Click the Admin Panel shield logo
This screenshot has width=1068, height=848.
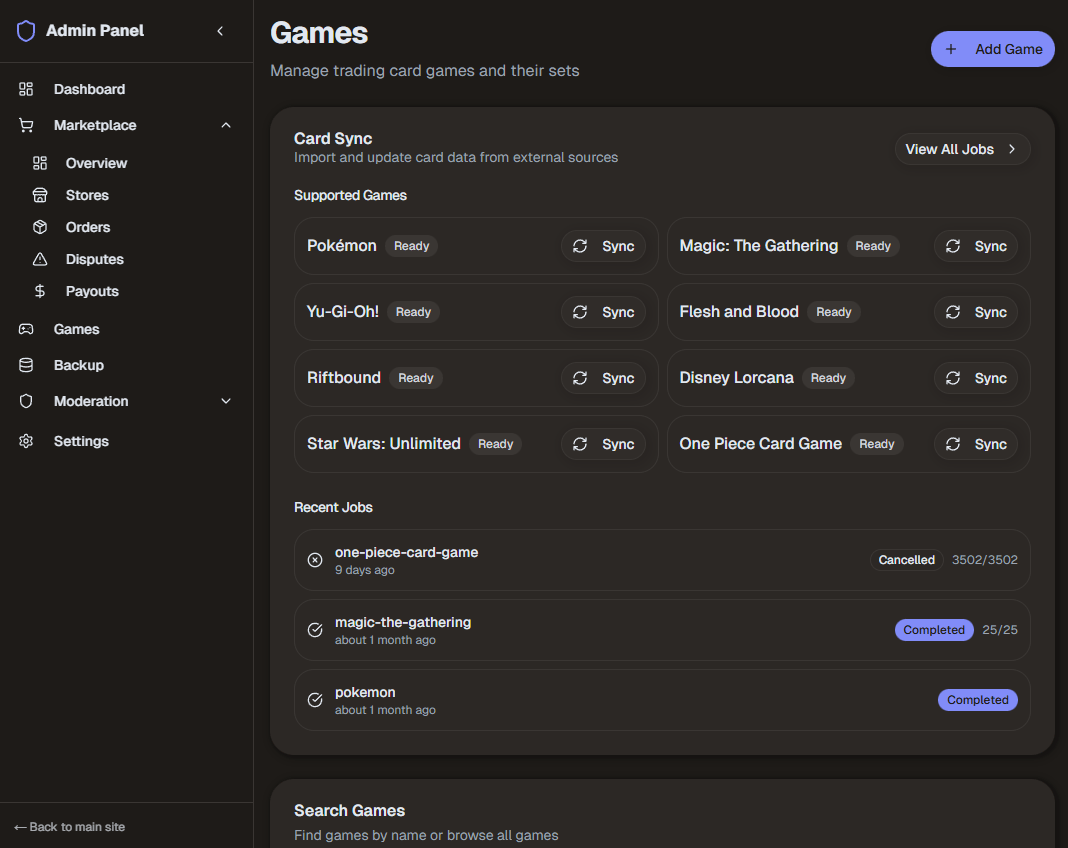click(x=26, y=30)
